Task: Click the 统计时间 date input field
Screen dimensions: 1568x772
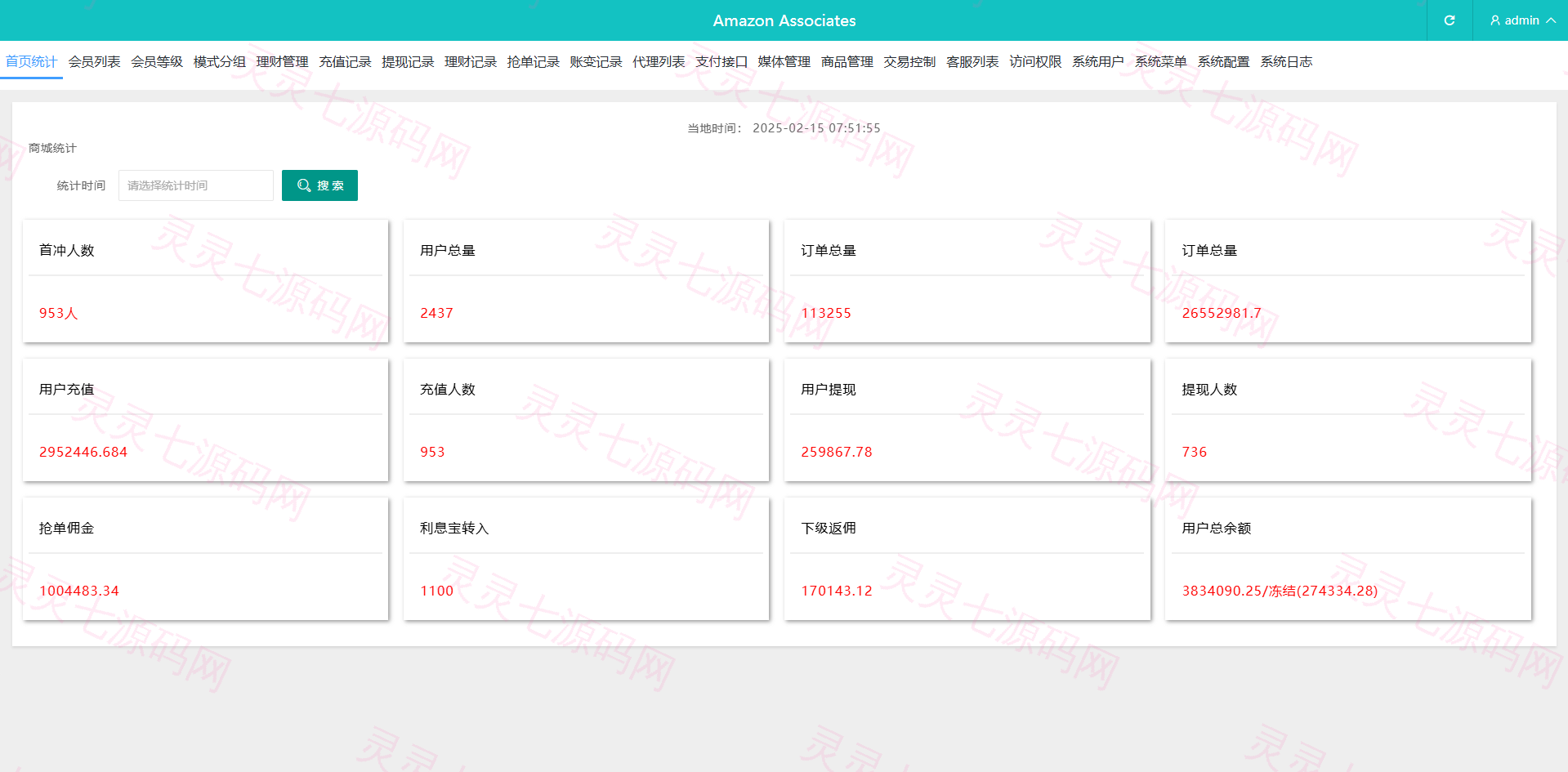Action: click(x=196, y=185)
